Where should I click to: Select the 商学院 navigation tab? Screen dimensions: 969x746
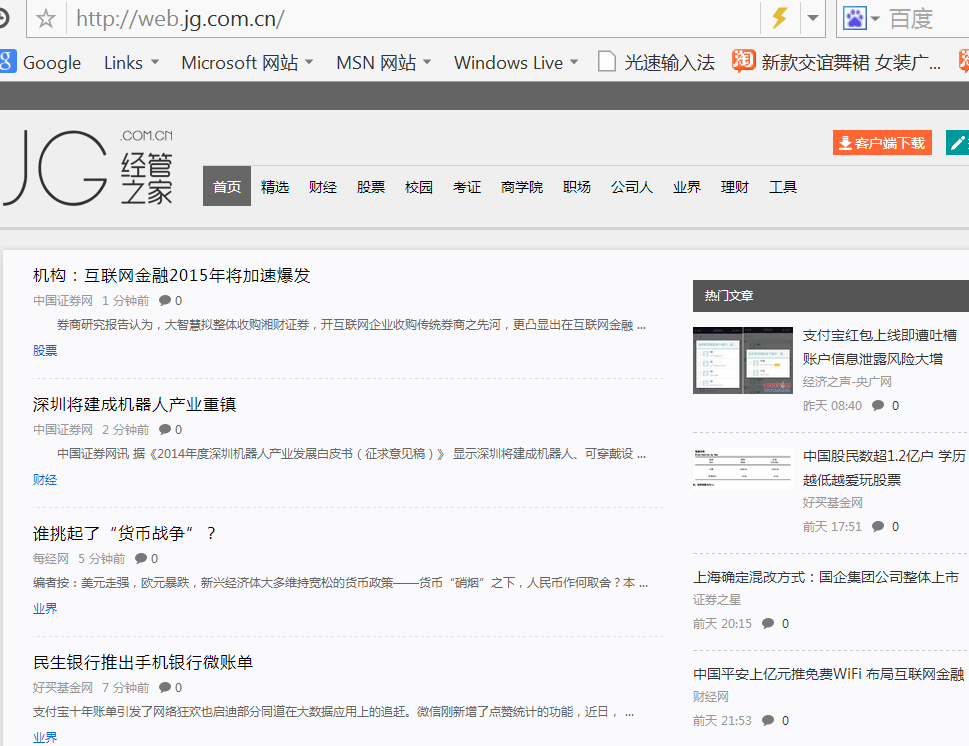(x=522, y=187)
